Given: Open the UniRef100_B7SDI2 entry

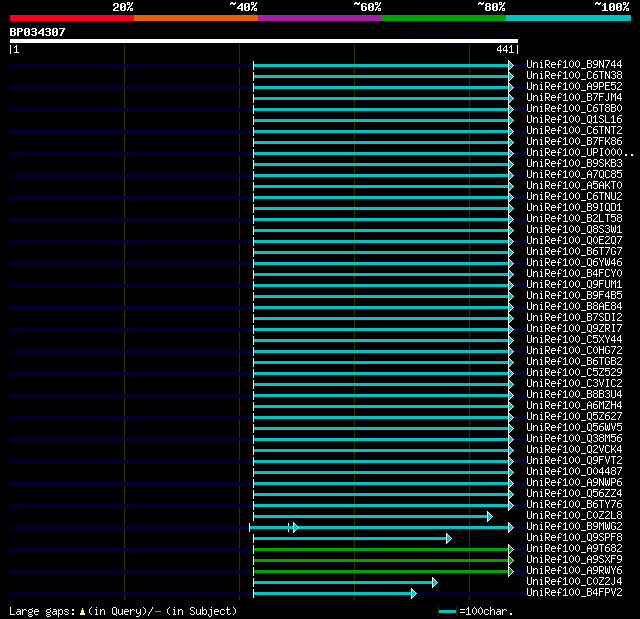Looking at the screenshot, I should point(574,318).
